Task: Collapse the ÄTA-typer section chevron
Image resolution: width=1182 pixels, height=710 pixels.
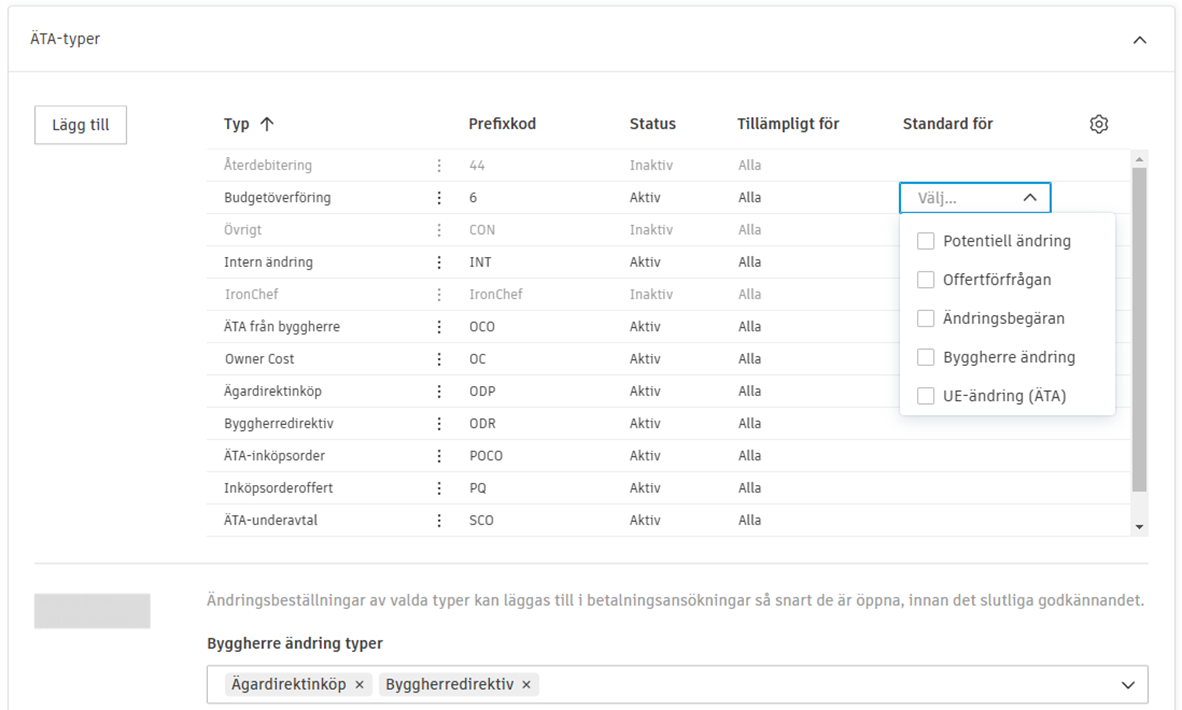Action: point(1139,40)
